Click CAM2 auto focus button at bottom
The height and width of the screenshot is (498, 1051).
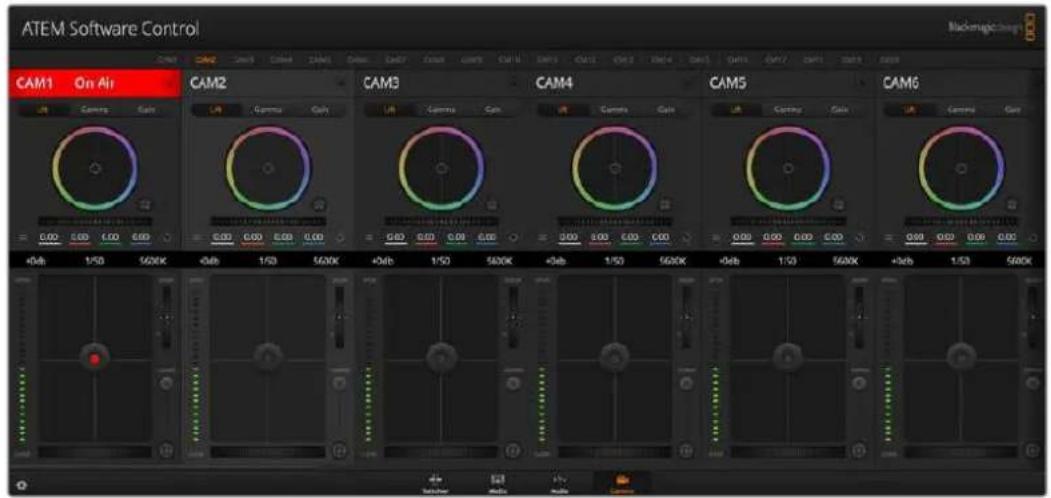pyautogui.click(x=340, y=451)
